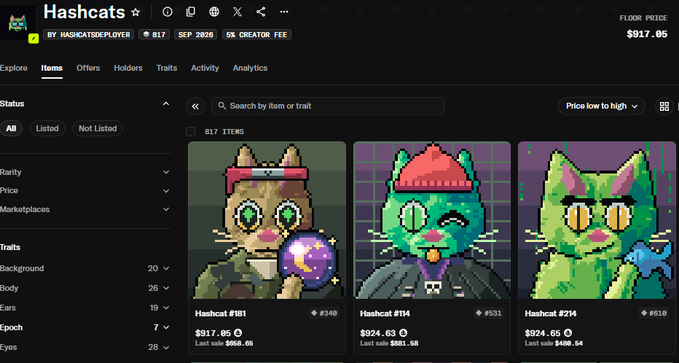Viewport: 679px width, 363px height.
Task: Click rarity rank badge #531
Action: coord(489,313)
